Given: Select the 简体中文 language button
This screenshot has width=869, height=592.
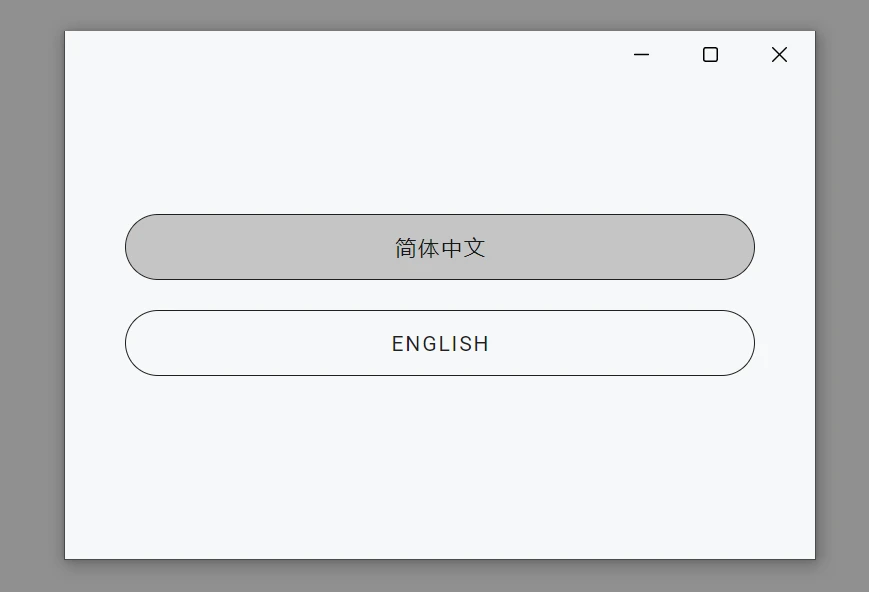Looking at the screenshot, I should click(440, 247).
